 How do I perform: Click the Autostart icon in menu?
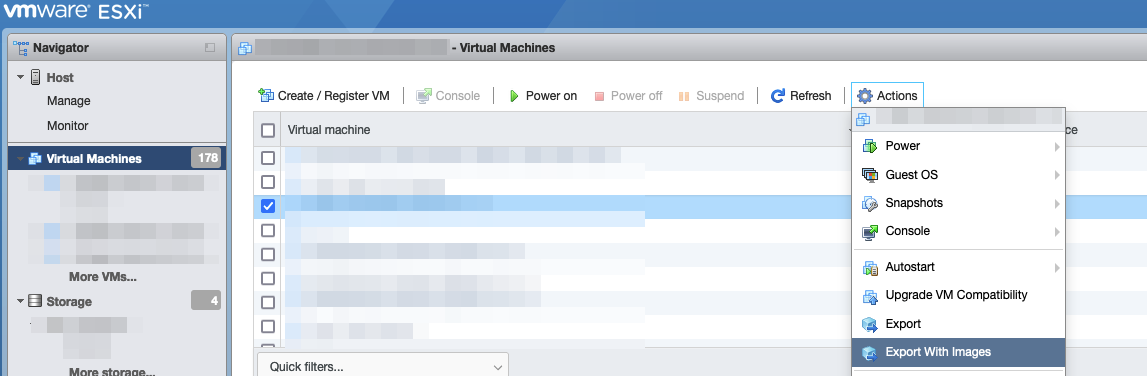click(870, 268)
